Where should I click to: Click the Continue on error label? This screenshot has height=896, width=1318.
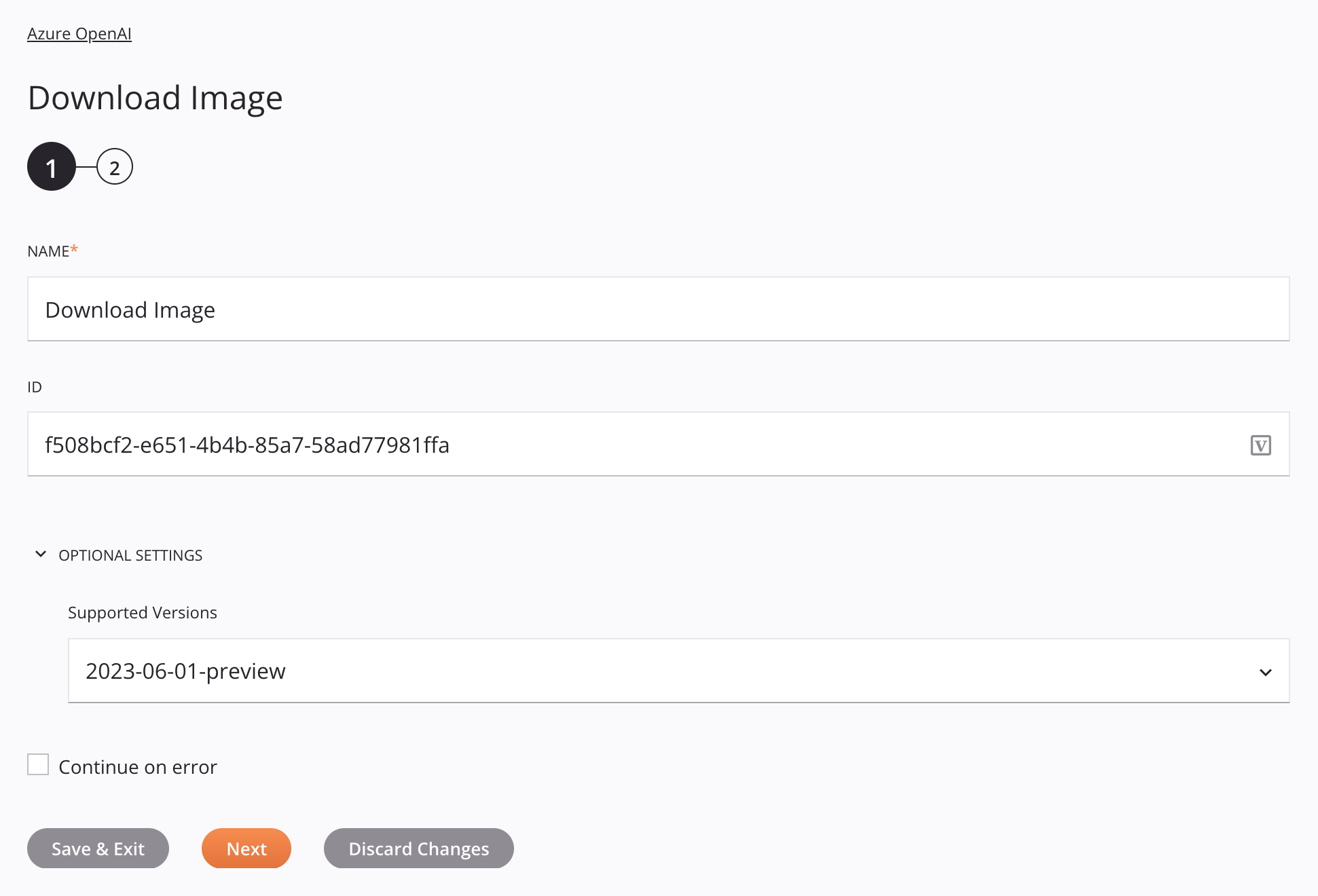[138, 767]
